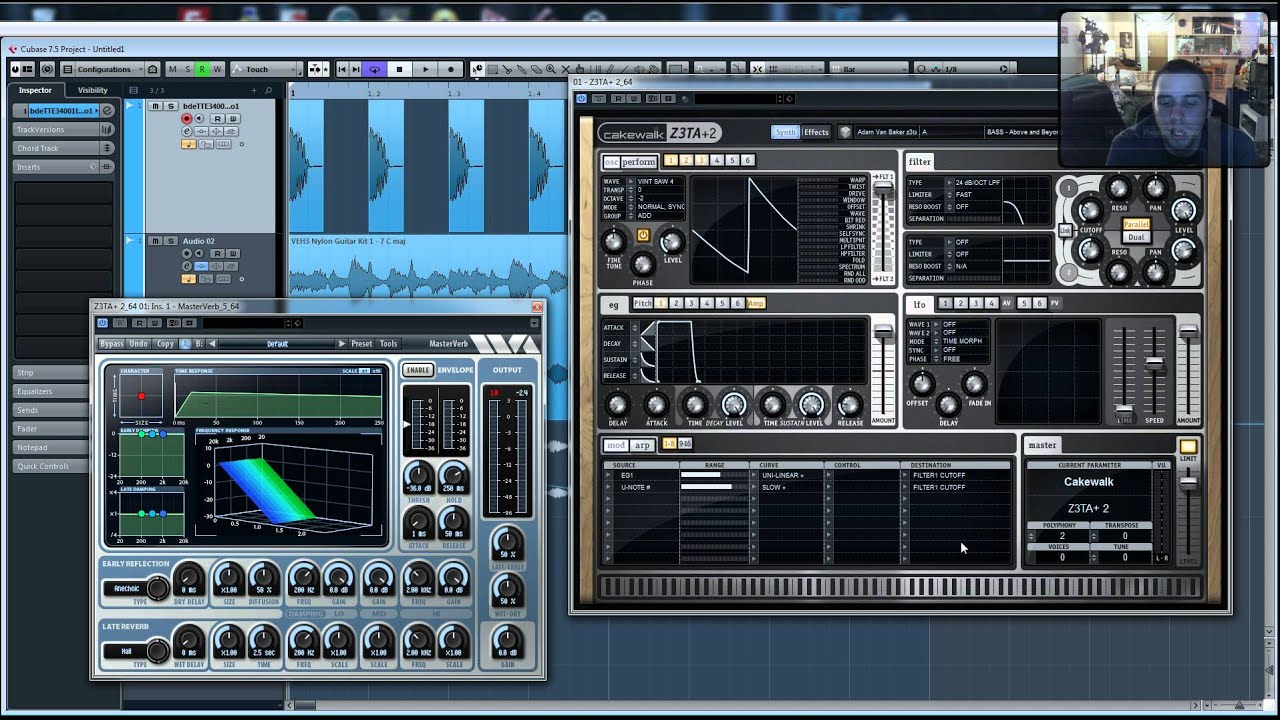Viewport: 1280px width, 720px height.
Task: Adjust Z3TA+ master Level slider
Action: point(1188,483)
